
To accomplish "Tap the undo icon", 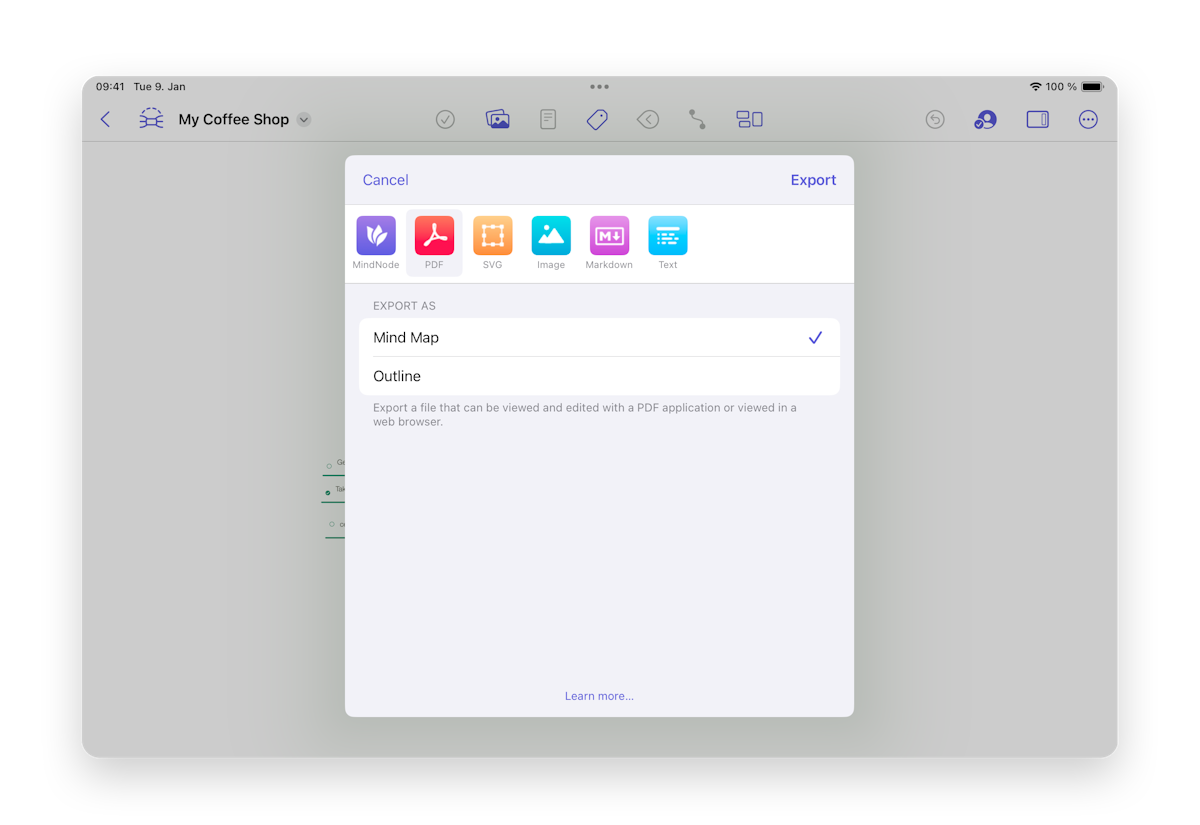I will [x=935, y=119].
